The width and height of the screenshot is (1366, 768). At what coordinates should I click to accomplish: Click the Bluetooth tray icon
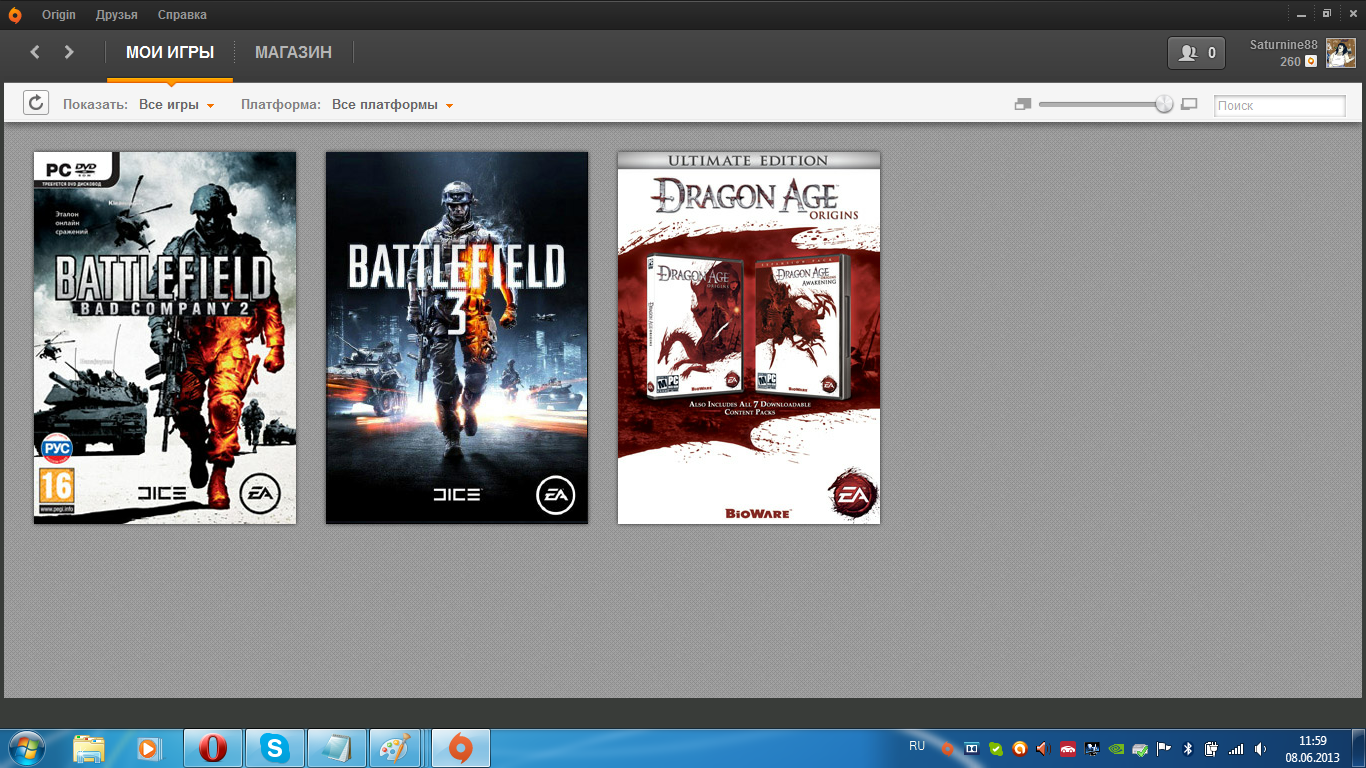click(1188, 748)
